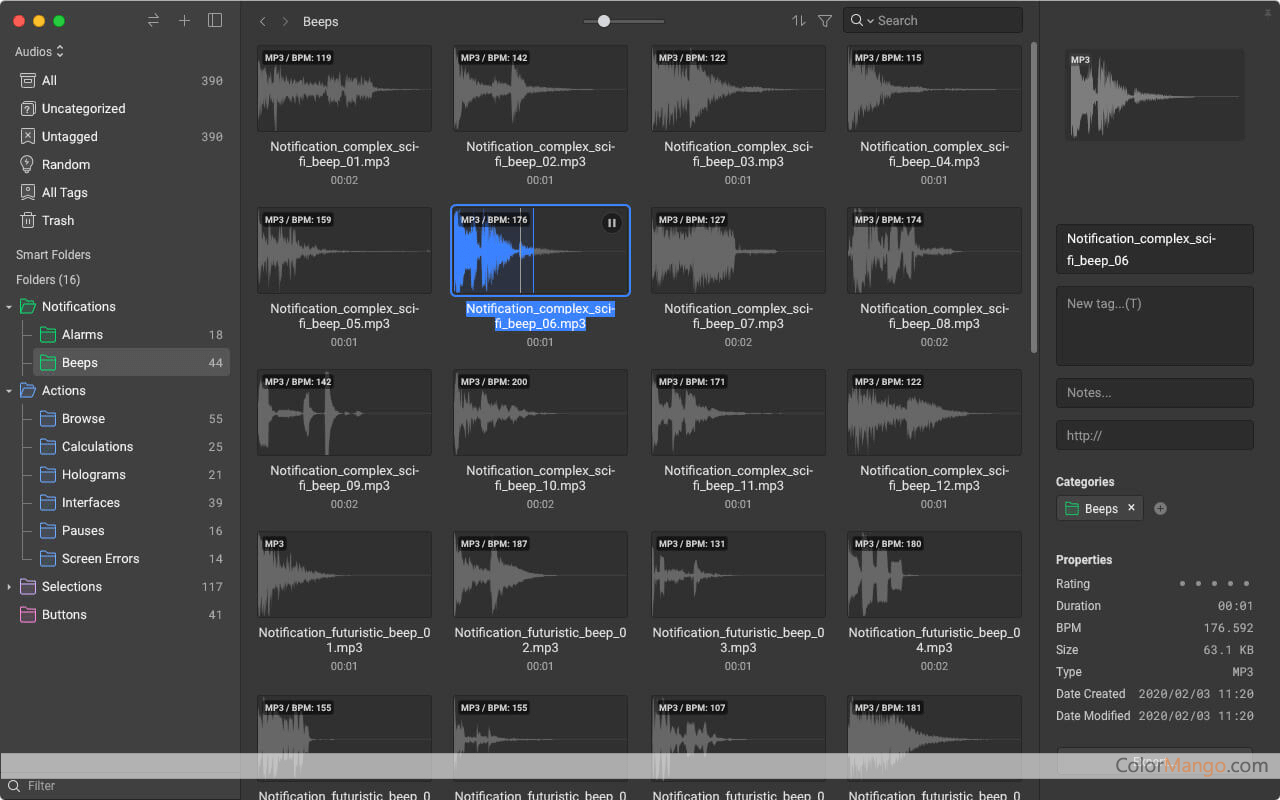
Task: Open the sort order icon
Action: tap(798, 21)
